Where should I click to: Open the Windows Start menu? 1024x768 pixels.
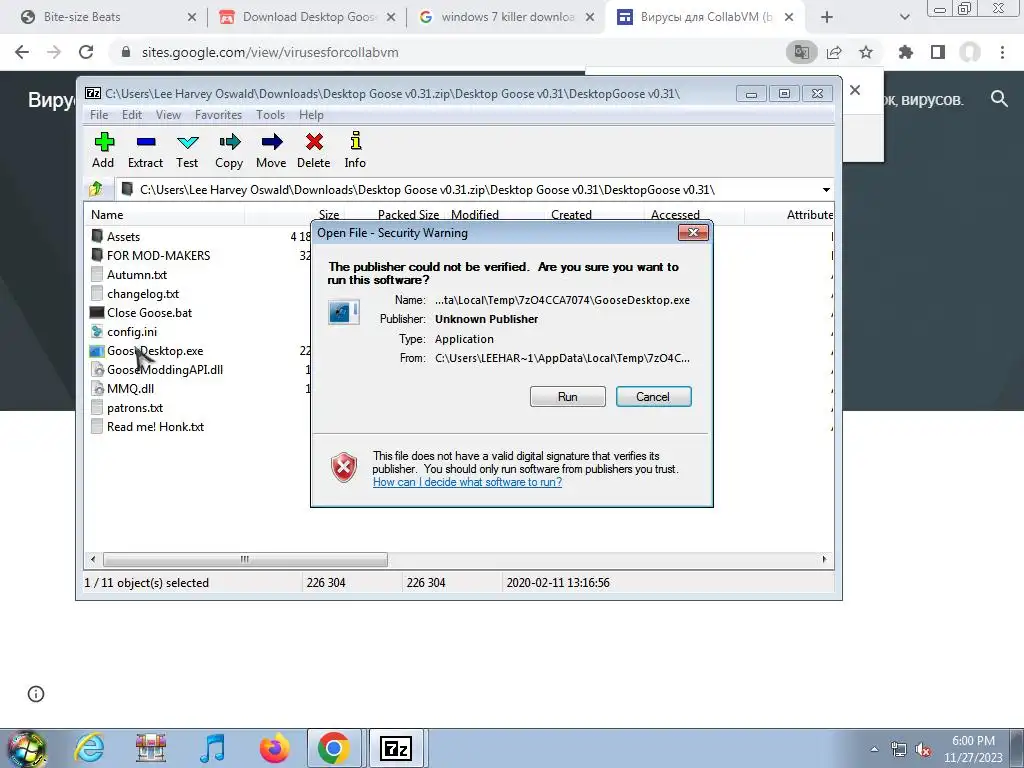[26, 748]
